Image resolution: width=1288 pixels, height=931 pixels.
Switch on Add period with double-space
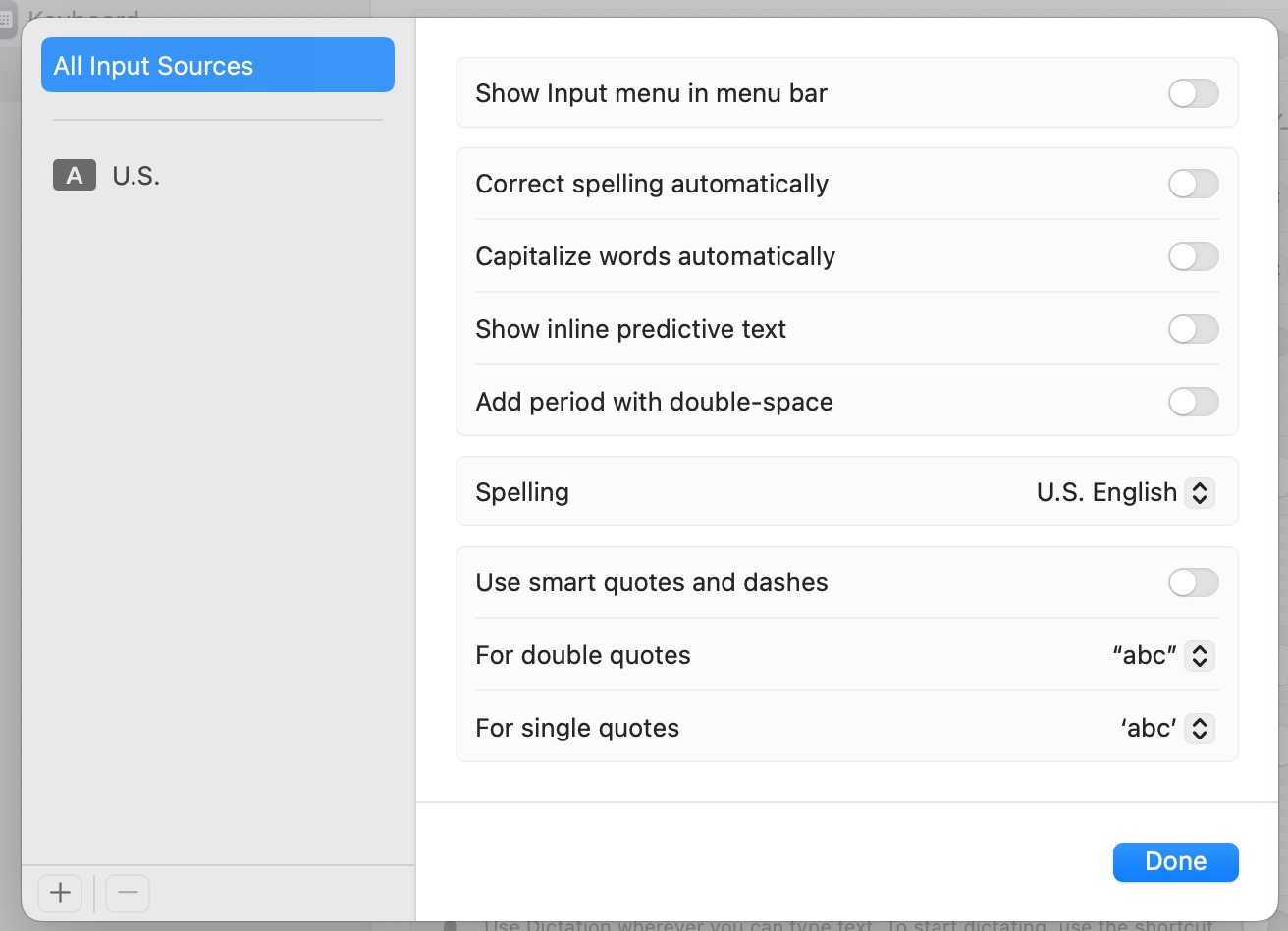pos(1193,402)
